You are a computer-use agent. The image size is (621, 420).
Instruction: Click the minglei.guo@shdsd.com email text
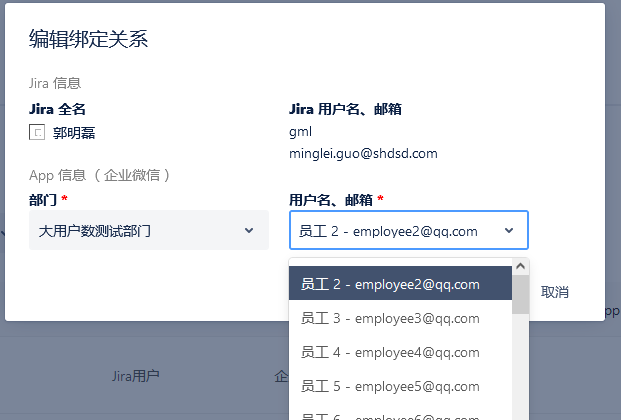[363, 153]
